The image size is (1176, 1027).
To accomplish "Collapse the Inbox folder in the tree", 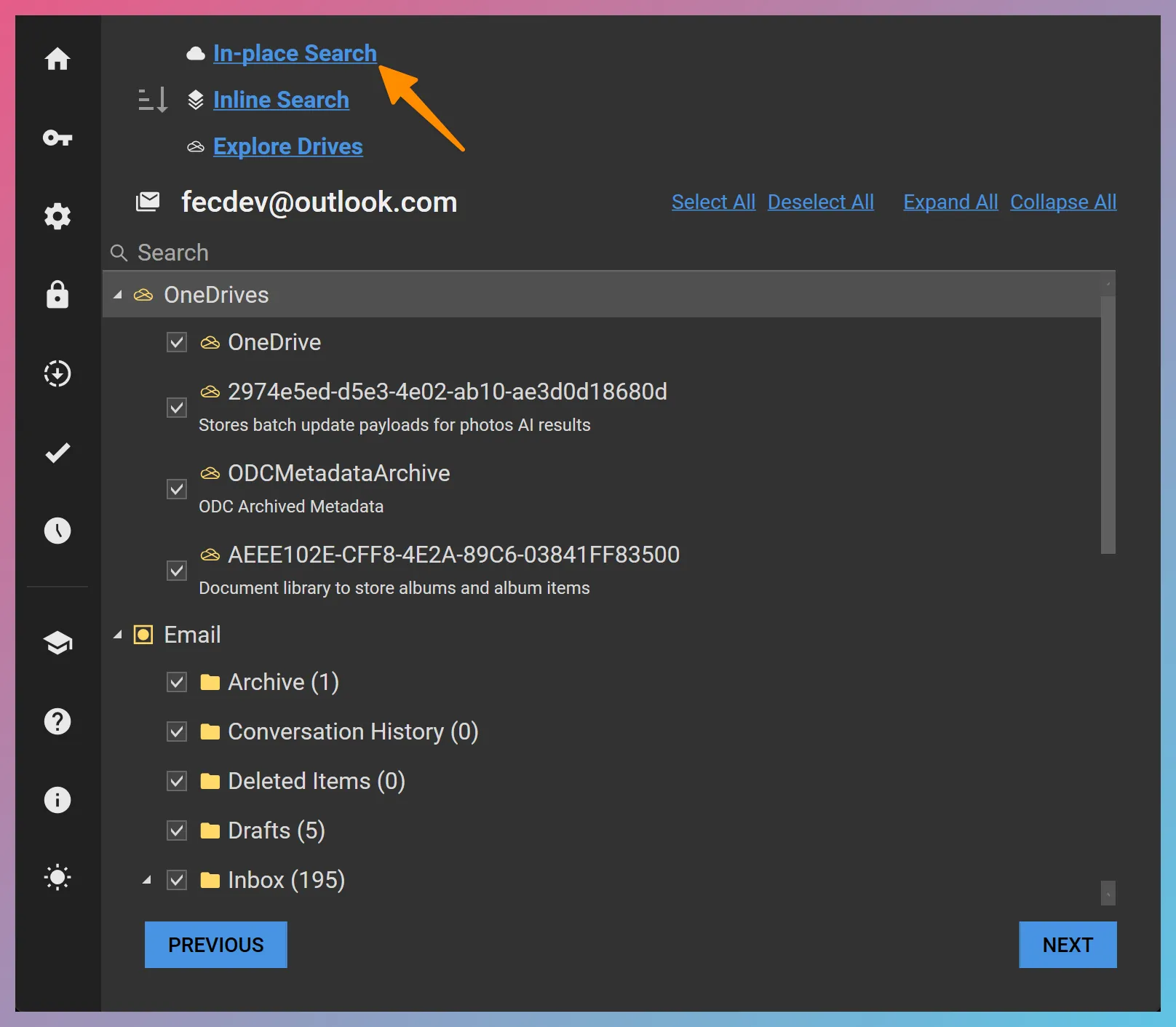I will click(x=146, y=879).
